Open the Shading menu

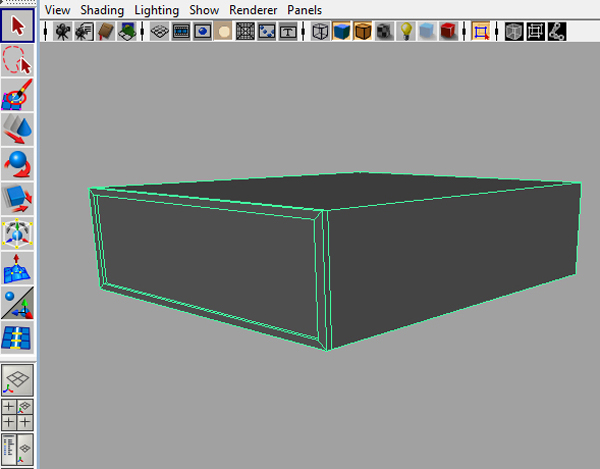tap(102, 10)
